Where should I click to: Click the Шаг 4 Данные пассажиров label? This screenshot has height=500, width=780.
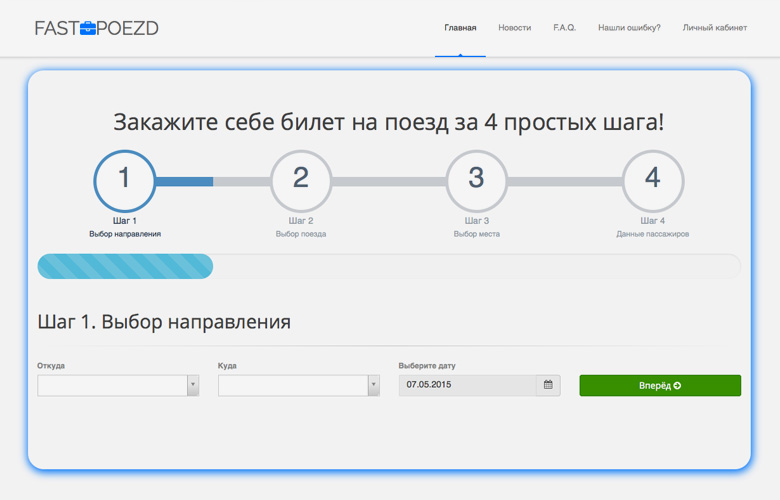652,227
